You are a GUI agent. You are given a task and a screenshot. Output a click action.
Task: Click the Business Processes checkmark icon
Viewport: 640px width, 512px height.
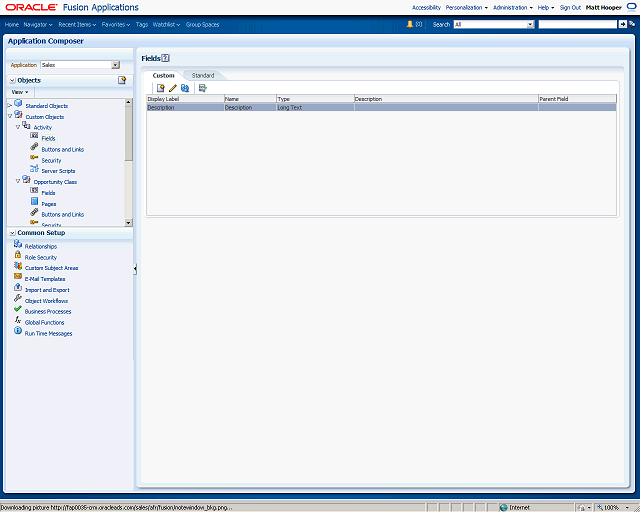tap(18, 309)
